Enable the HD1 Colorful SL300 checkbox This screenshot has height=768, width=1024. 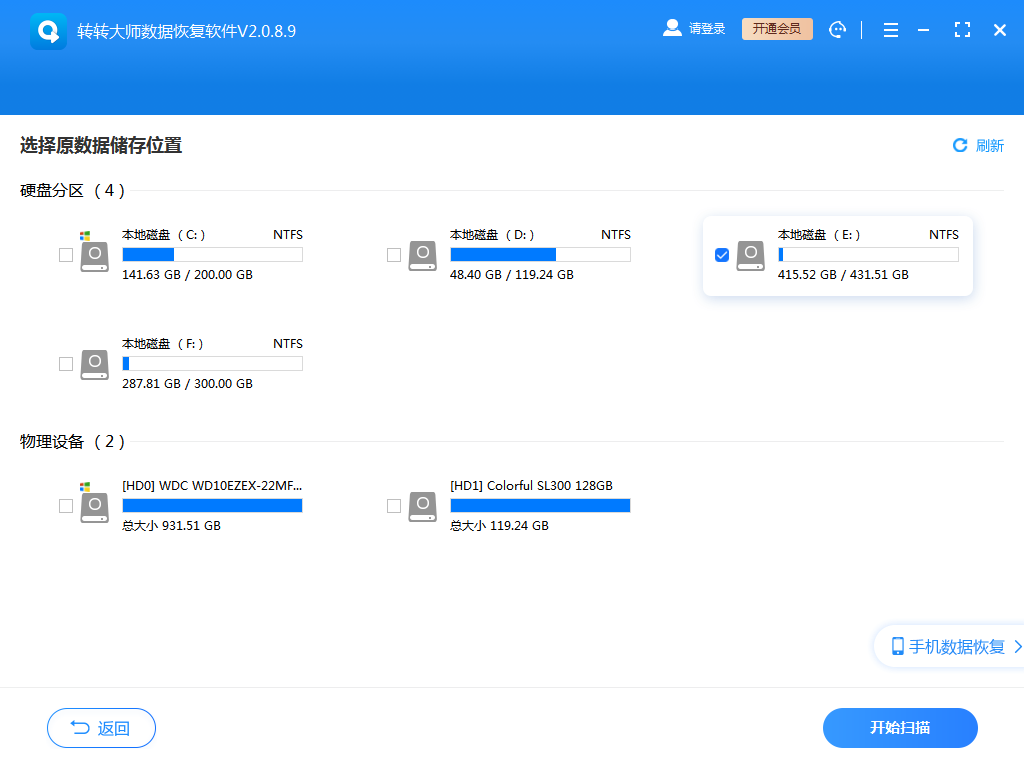coord(394,507)
